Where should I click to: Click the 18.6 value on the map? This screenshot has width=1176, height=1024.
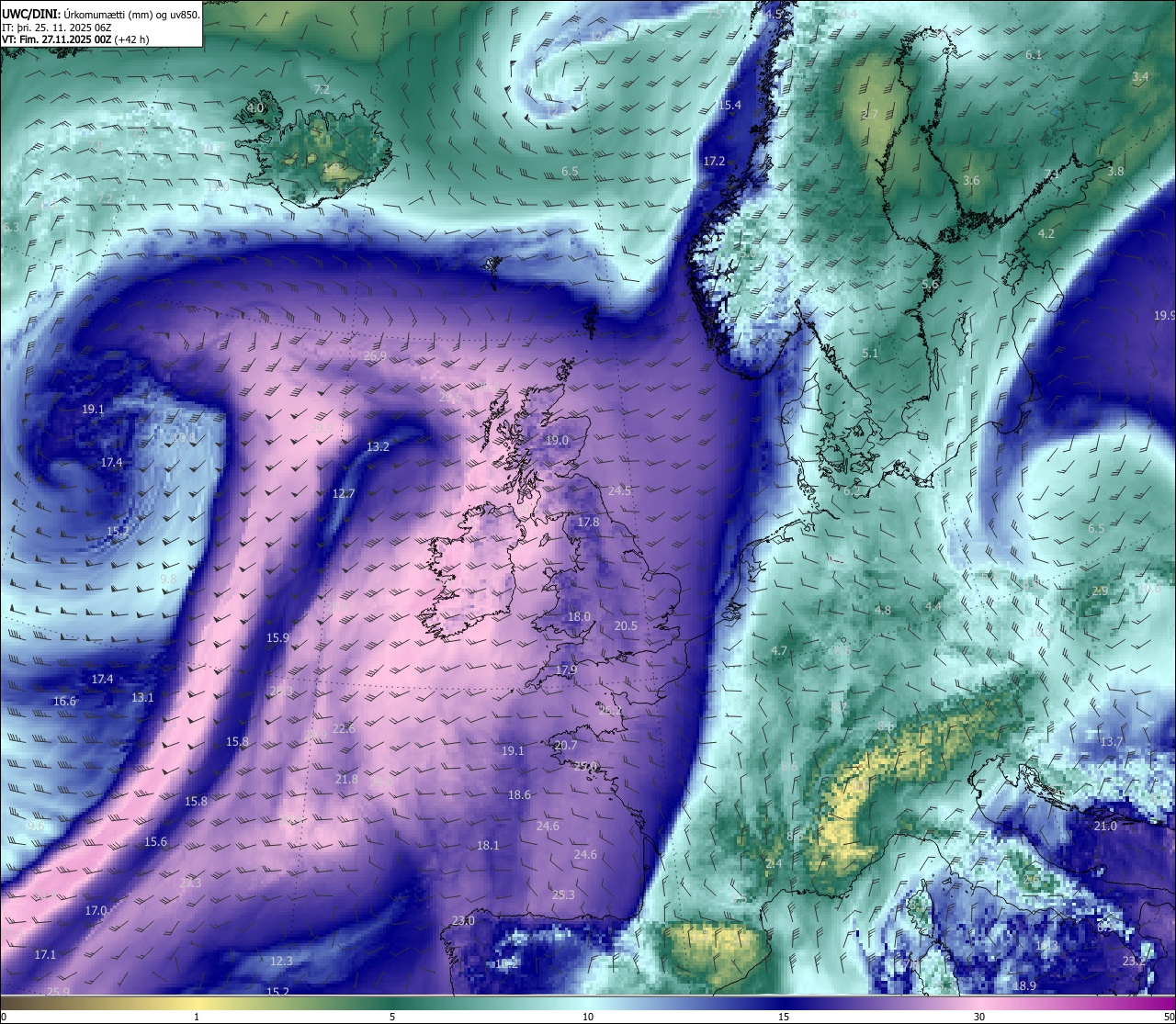click(519, 795)
